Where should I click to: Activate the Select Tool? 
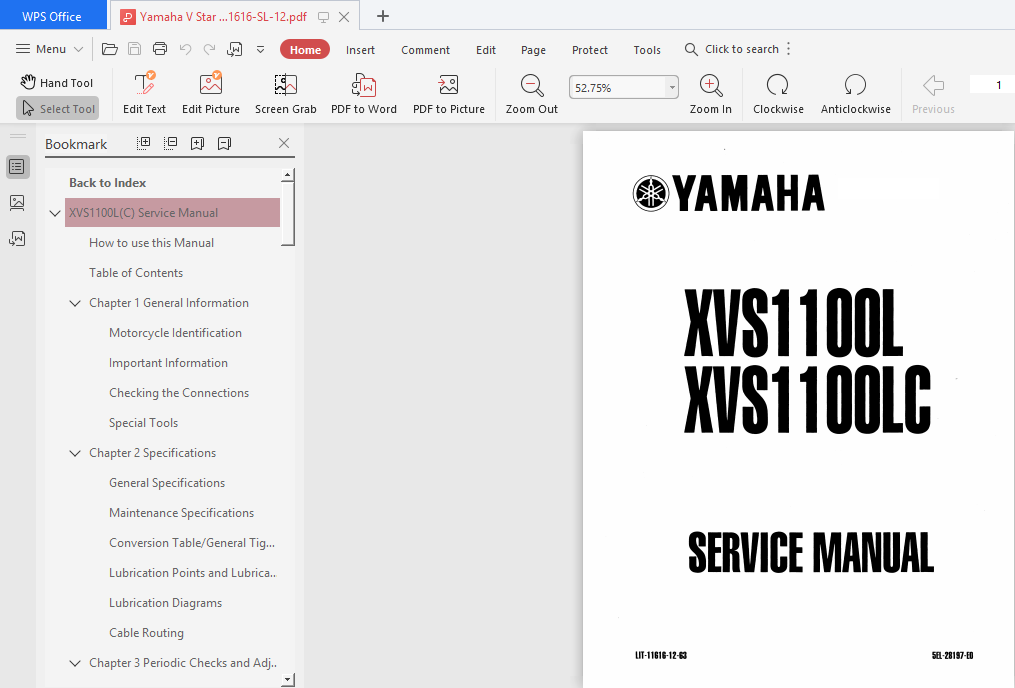click(x=58, y=109)
